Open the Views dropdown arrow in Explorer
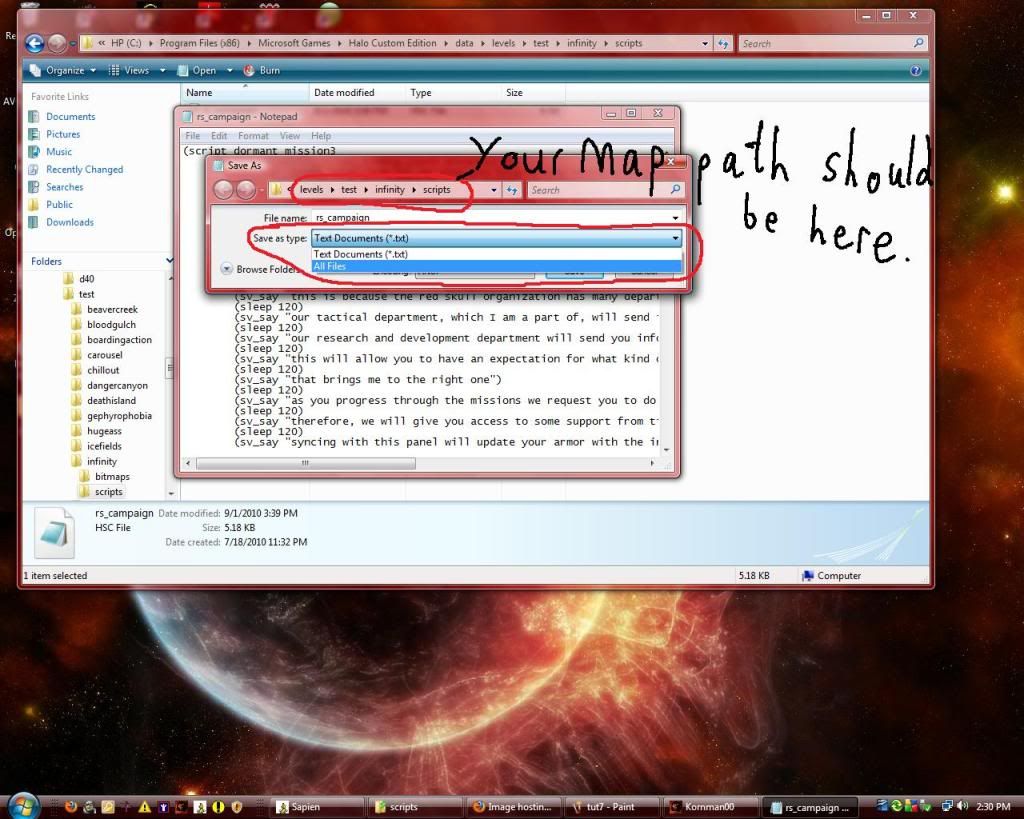Image resolution: width=1024 pixels, height=819 pixels. [162, 71]
